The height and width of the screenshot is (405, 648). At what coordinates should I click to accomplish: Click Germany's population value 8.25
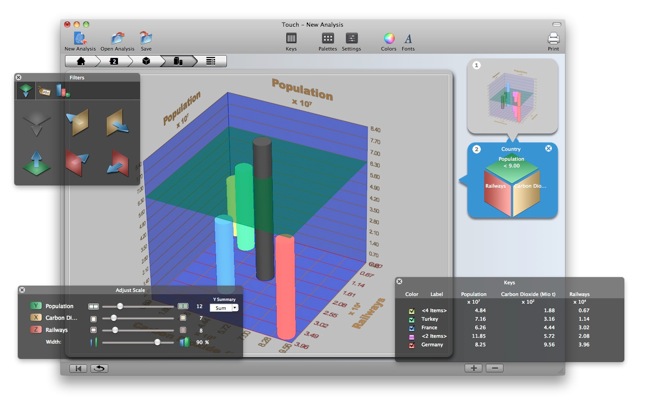point(480,345)
